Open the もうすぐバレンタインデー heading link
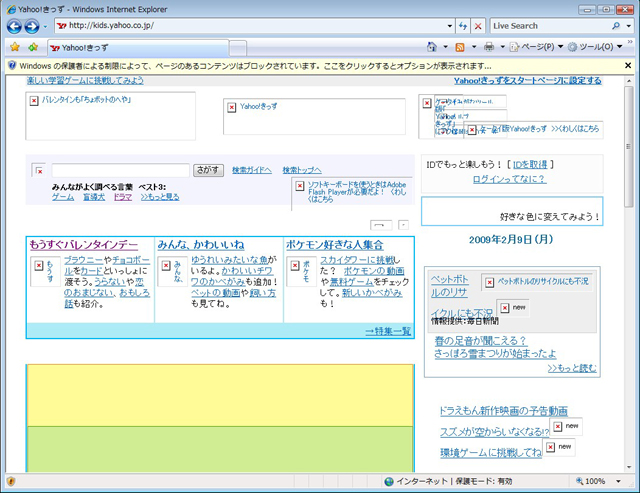Screen dimensions: 640x493 84,245
